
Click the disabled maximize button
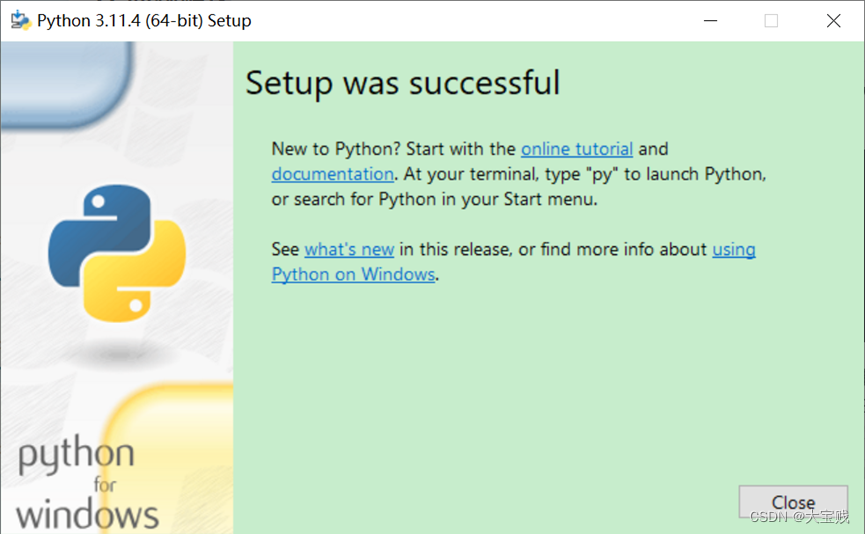pos(771,21)
